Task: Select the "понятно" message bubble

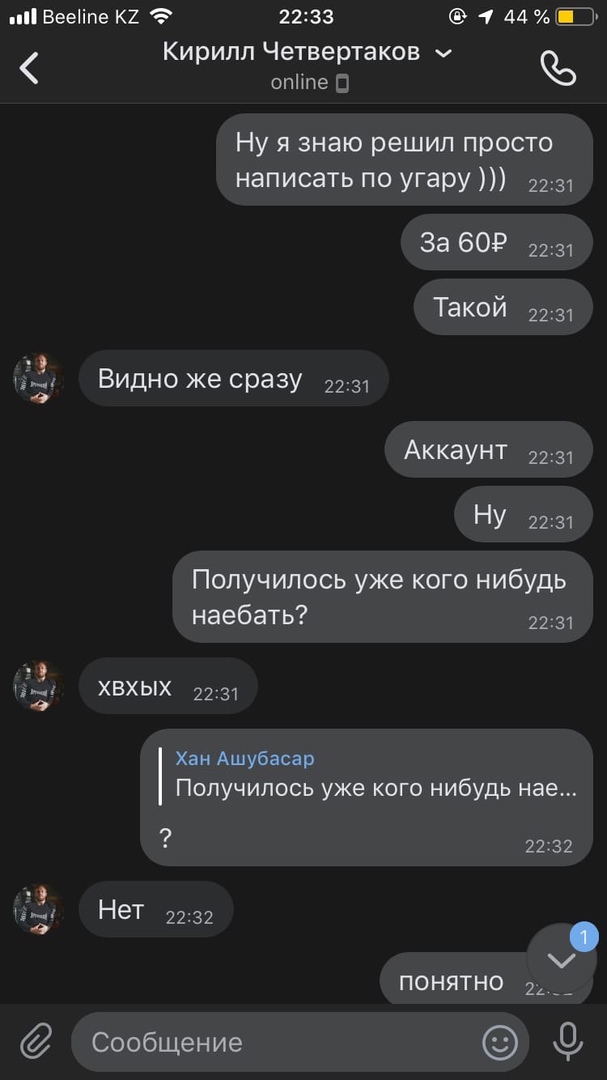Action: point(486,979)
